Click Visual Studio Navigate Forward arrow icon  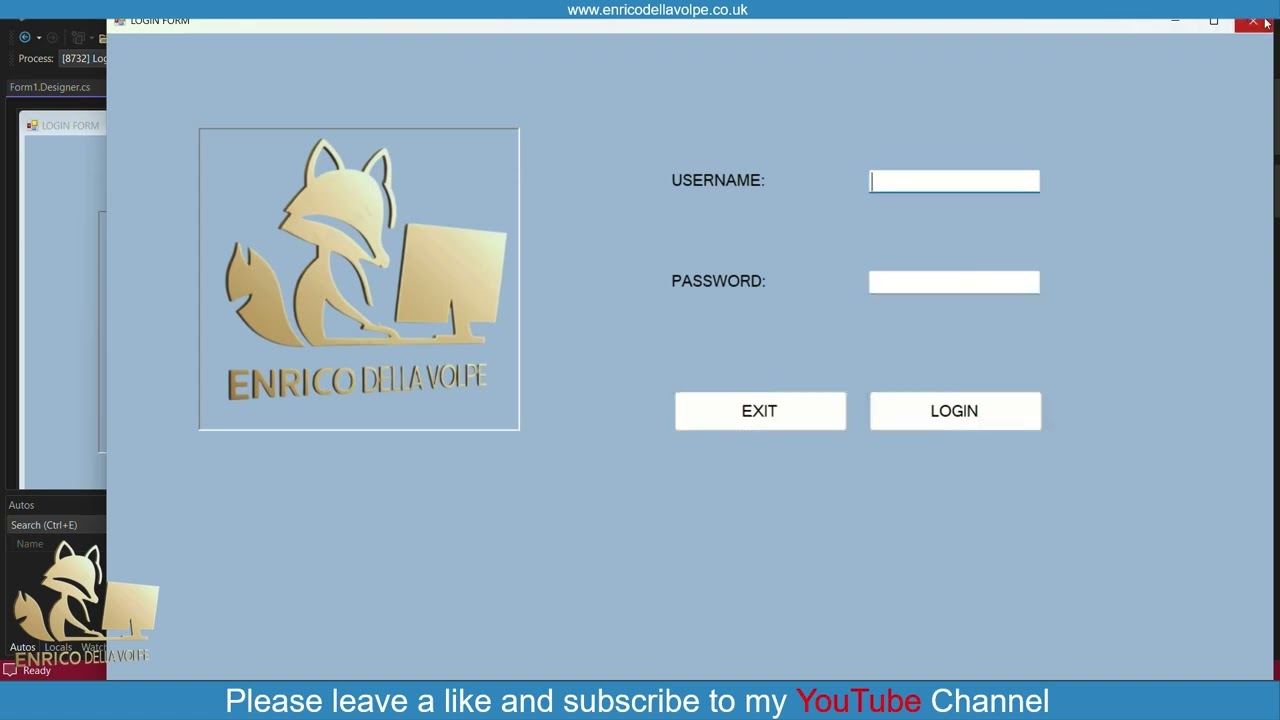pyautogui.click(x=53, y=38)
